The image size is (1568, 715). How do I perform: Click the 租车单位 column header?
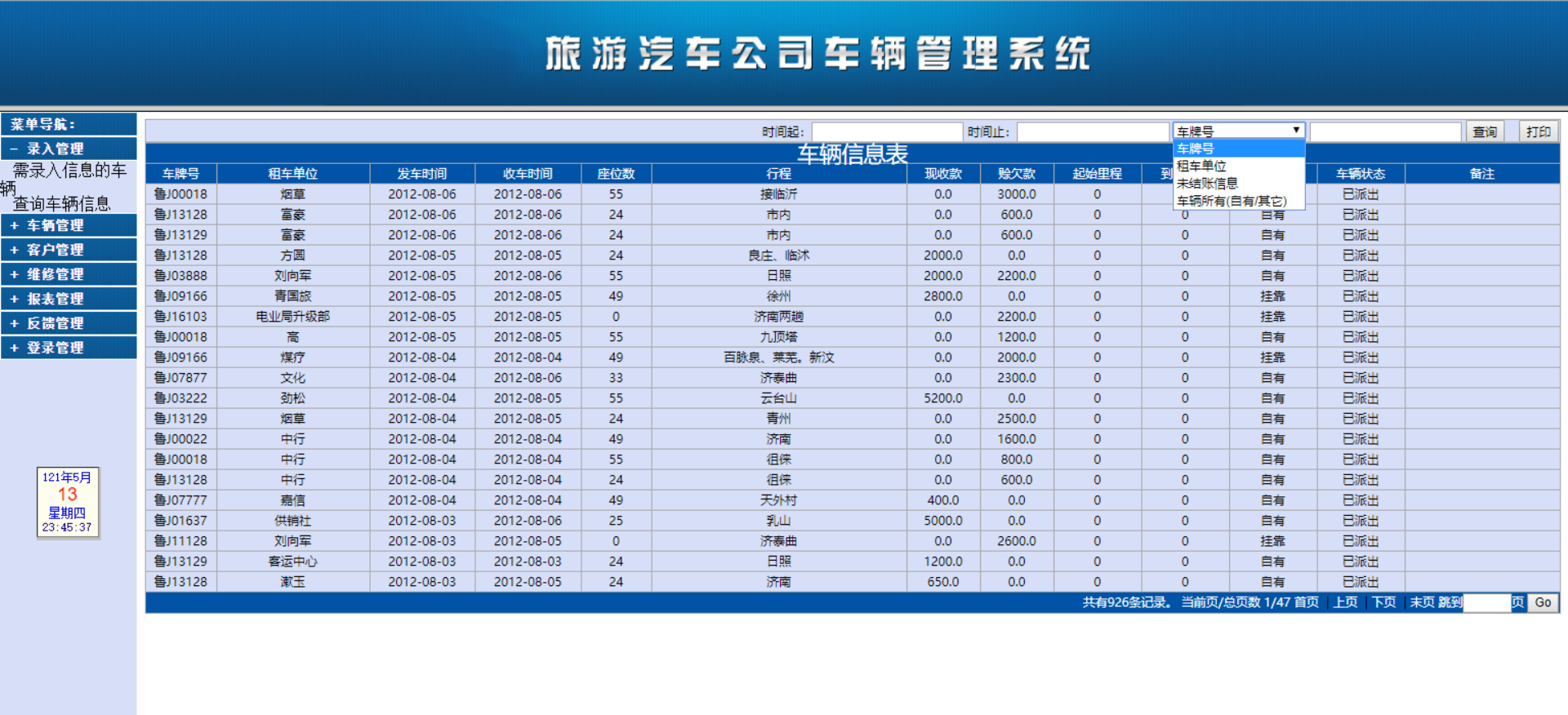tap(293, 173)
